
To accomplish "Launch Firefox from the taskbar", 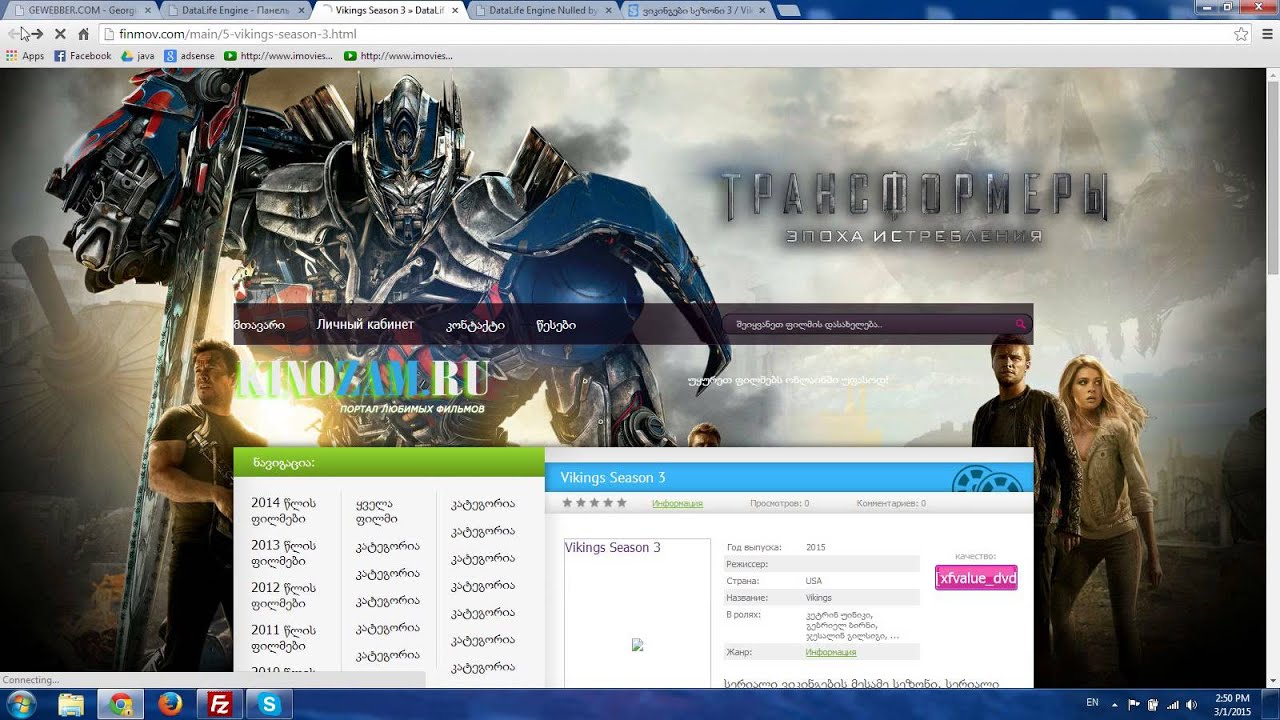I will [x=170, y=704].
